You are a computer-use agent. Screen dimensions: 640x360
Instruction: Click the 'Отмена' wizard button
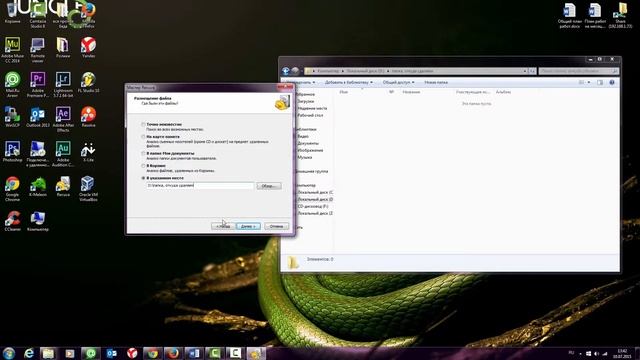click(276, 226)
